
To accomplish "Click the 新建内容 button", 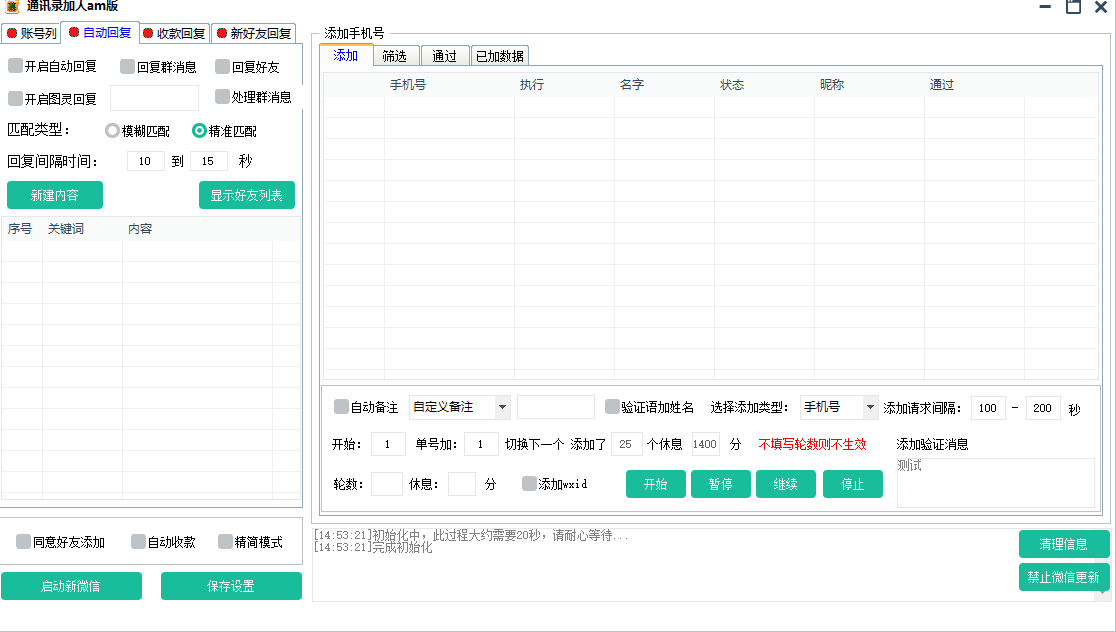I will pos(54,195).
